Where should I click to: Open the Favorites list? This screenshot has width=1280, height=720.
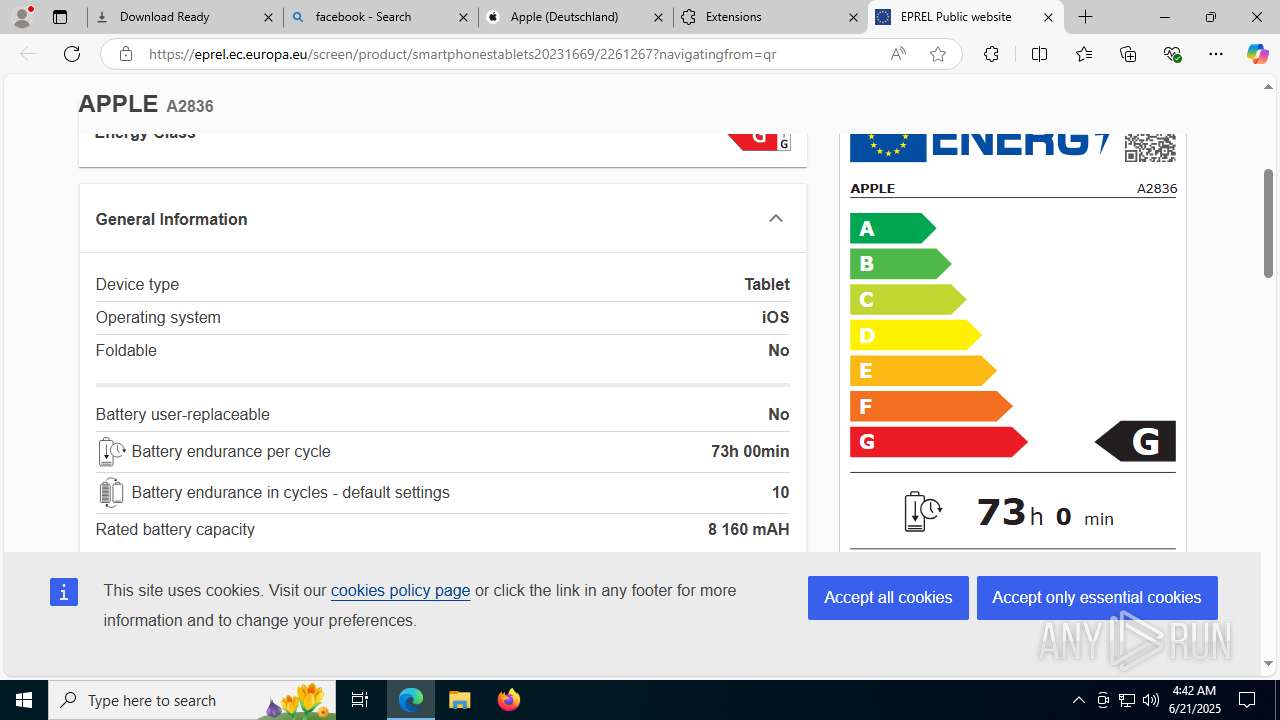tap(1084, 54)
